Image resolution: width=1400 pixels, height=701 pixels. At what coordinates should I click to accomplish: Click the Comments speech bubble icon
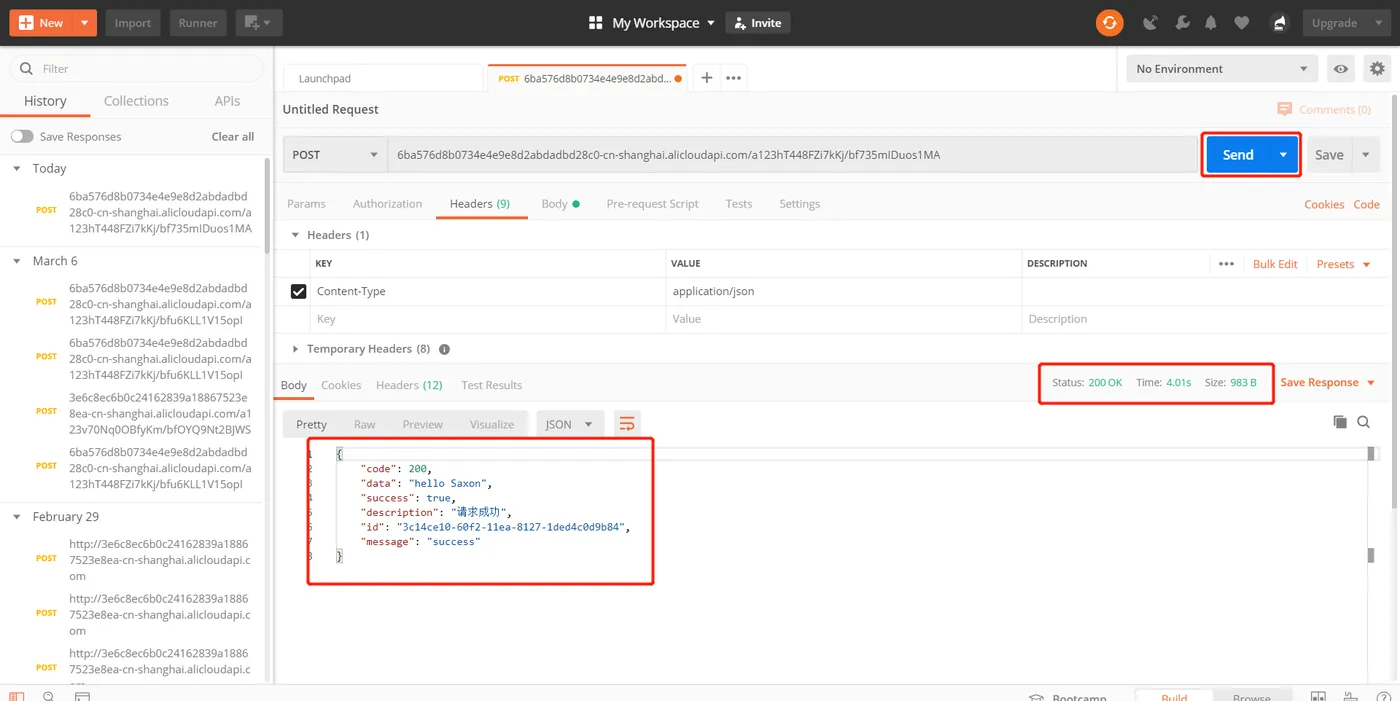click(x=1285, y=109)
